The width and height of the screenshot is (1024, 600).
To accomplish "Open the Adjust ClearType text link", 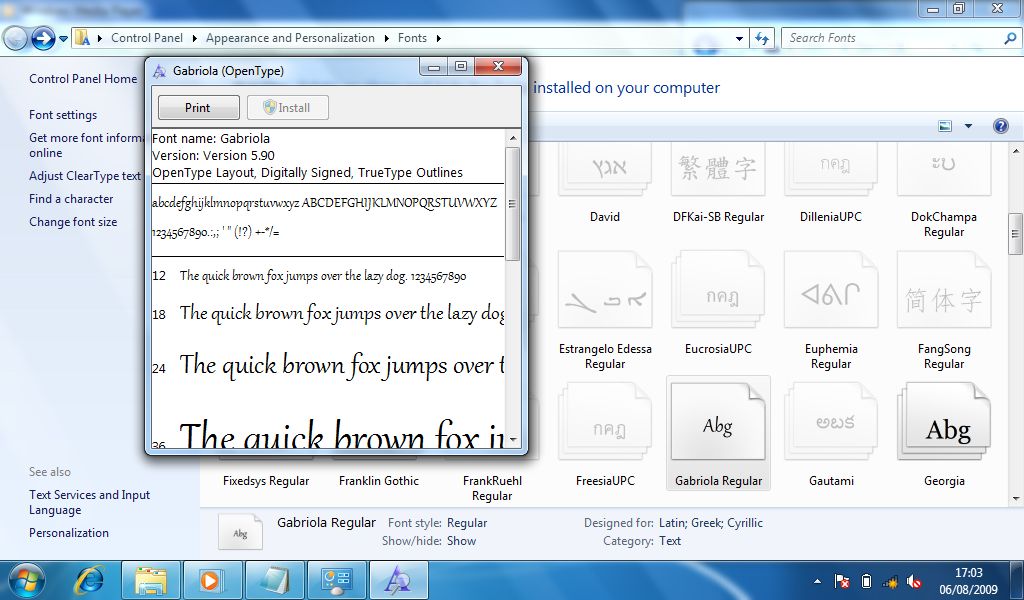I will pos(85,176).
